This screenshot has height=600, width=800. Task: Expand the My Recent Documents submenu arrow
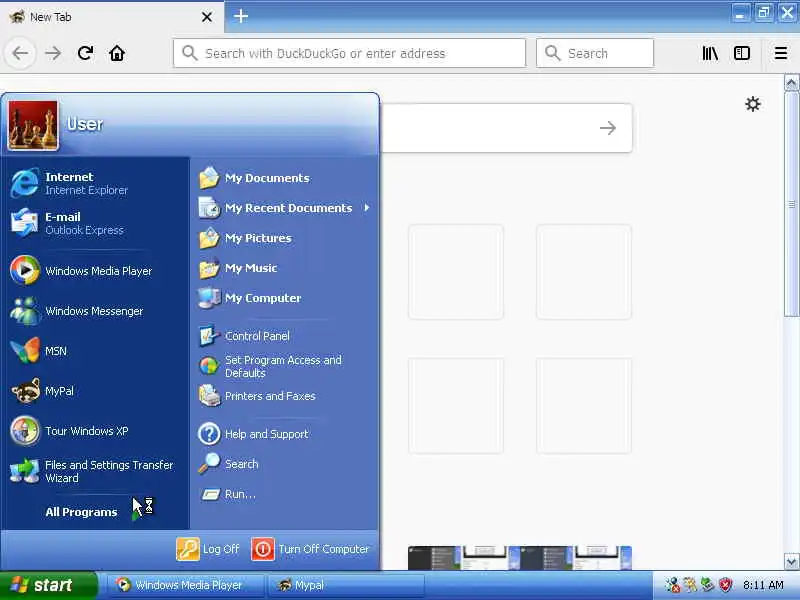[367, 208]
